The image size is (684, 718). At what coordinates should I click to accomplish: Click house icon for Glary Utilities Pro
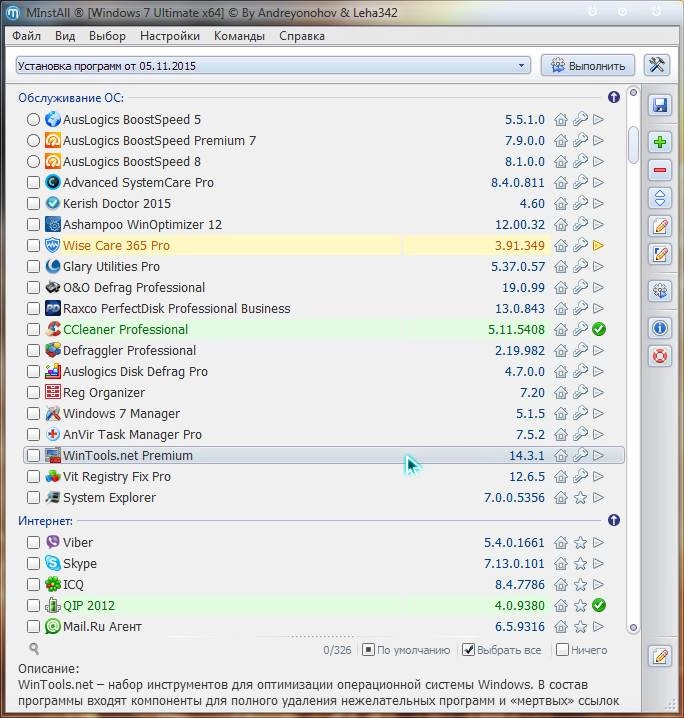[560, 267]
